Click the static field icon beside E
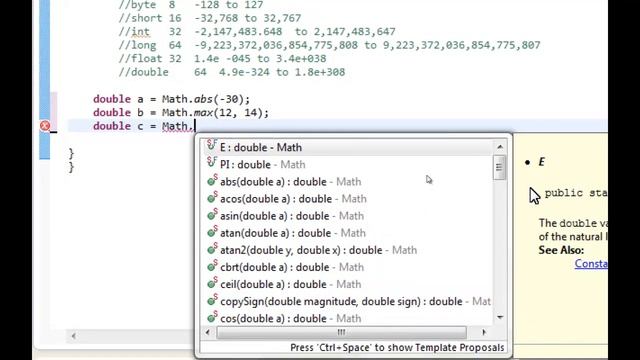Viewport: 640px width, 360px height. (211, 145)
